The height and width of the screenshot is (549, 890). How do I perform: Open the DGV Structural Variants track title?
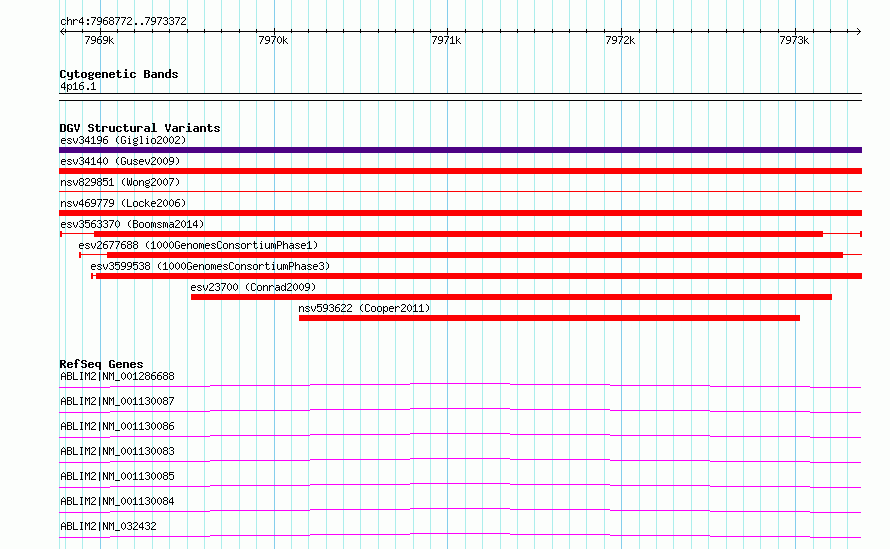click(x=140, y=128)
